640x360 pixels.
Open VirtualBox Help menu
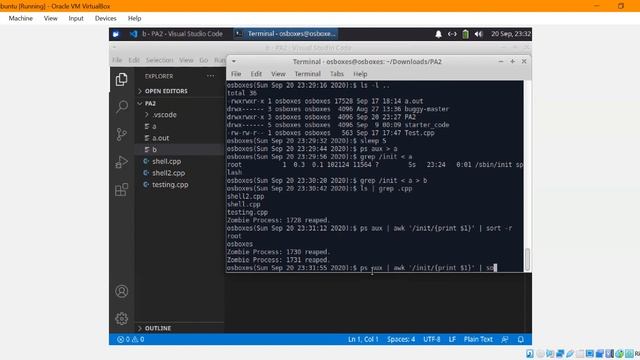pyautogui.click(x=134, y=18)
